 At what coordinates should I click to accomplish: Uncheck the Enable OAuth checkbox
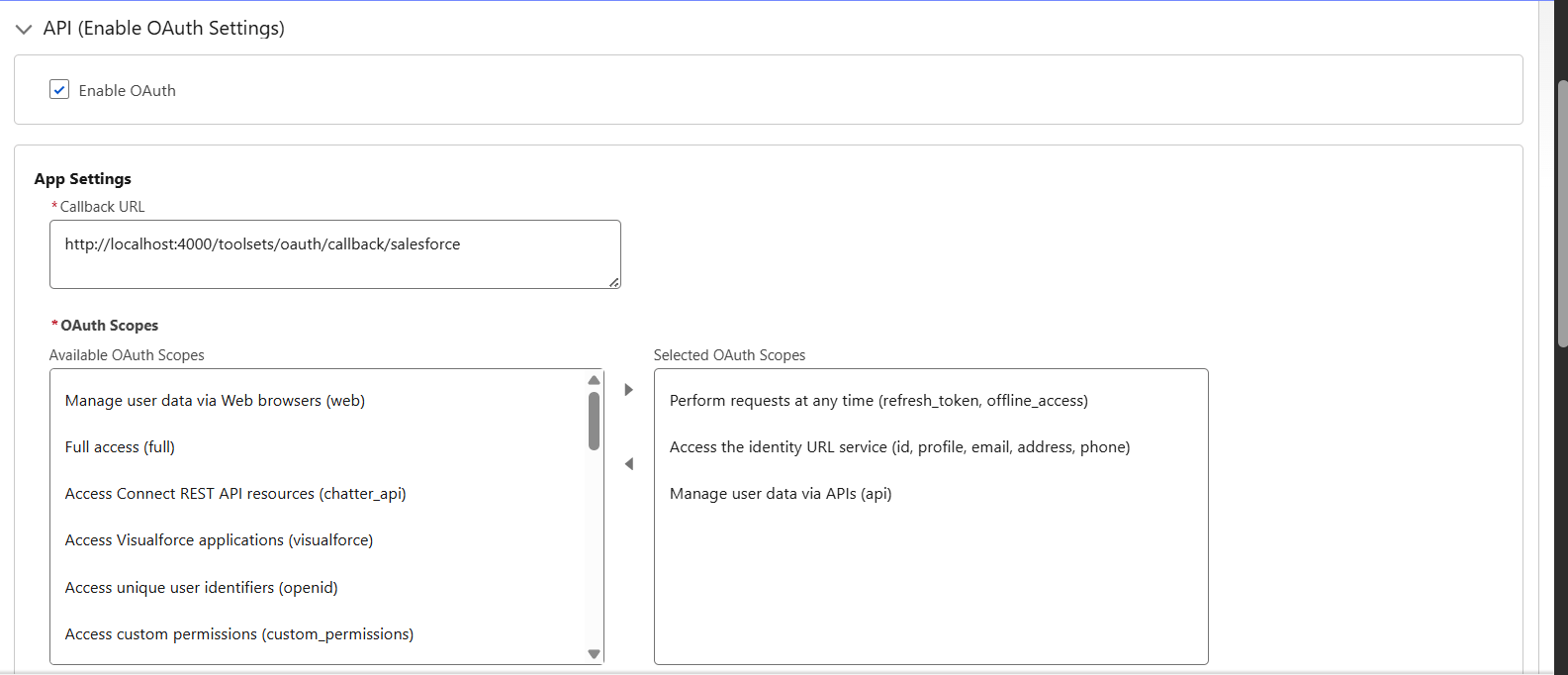coord(59,90)
